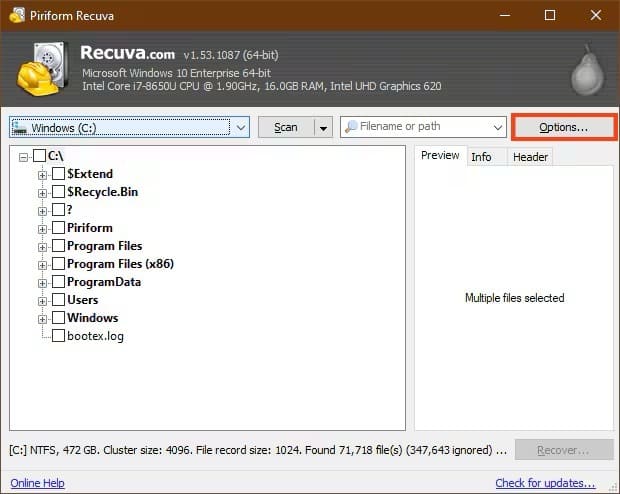Click the Recuva.com header title
Image resolution: width=620 pixels, height=494 pixels.
(128, 53)
